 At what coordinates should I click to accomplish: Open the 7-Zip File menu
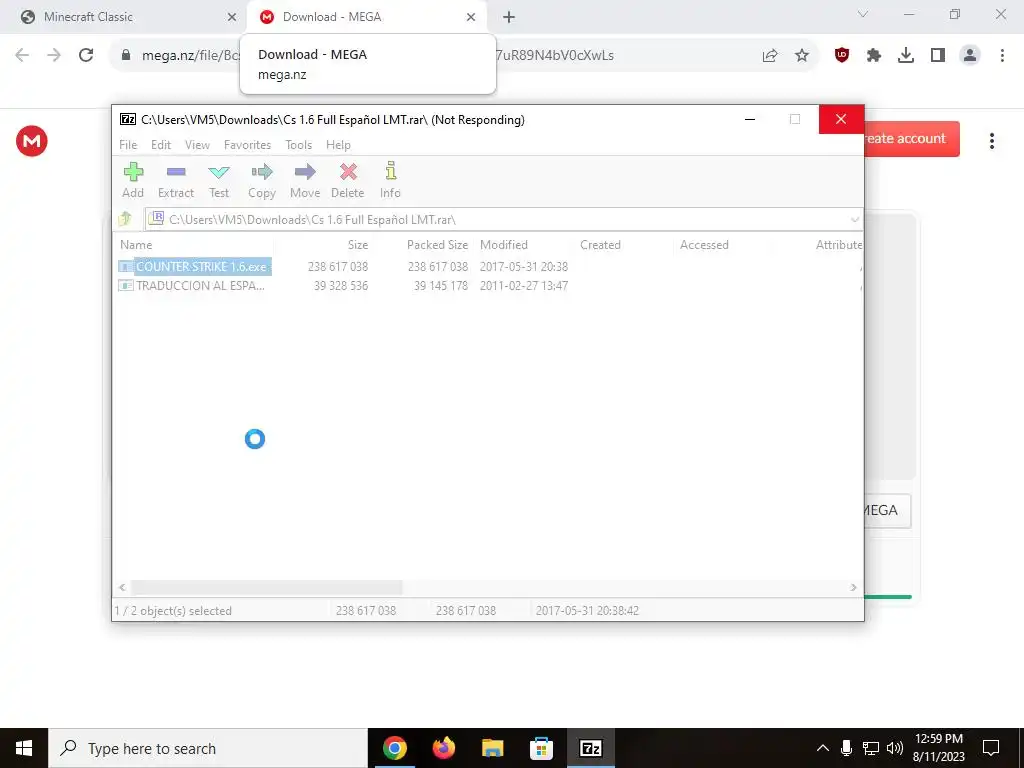point(128,145)
